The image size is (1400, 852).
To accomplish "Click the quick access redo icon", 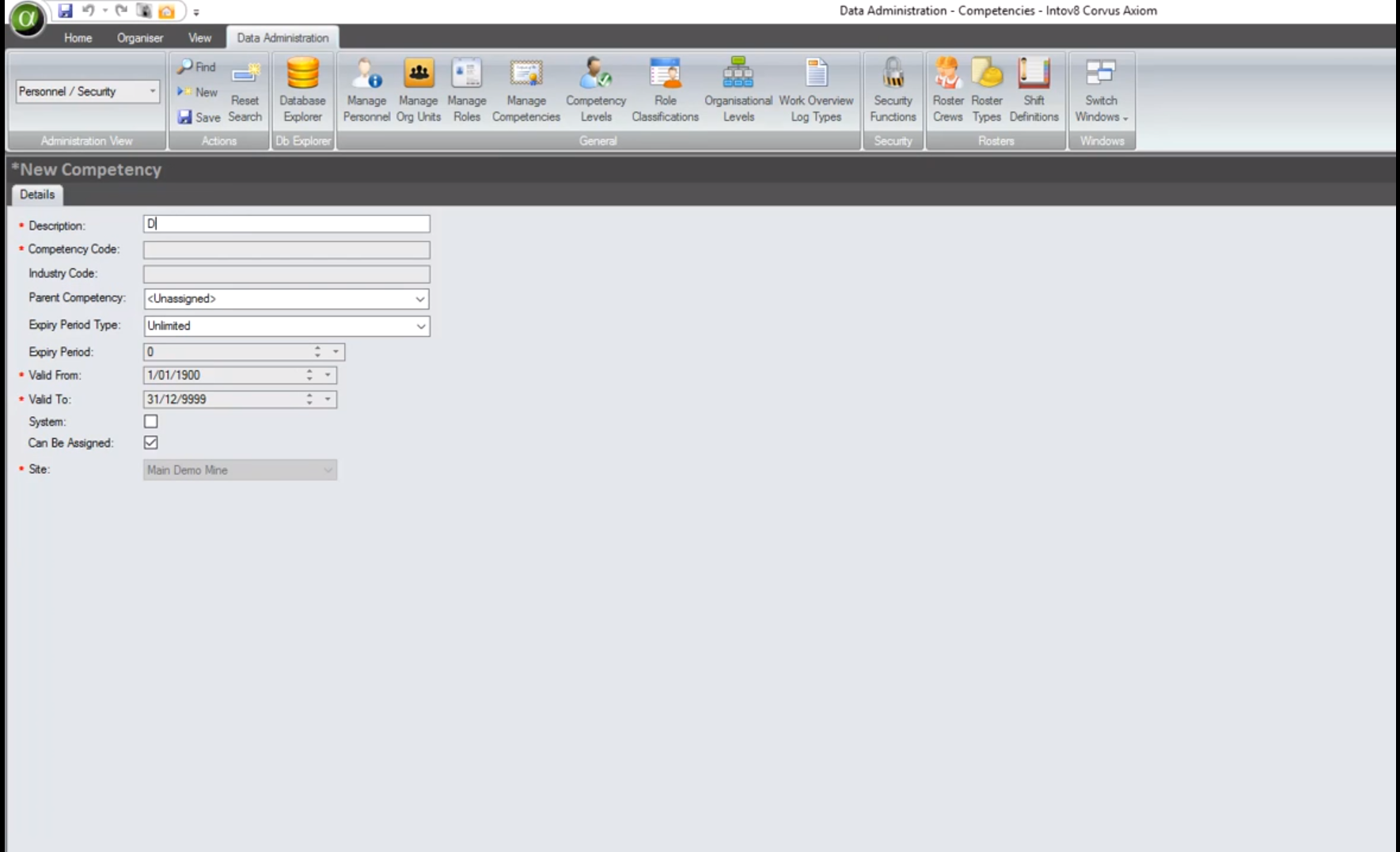I will pyautogui.click(x=121, y=11).
